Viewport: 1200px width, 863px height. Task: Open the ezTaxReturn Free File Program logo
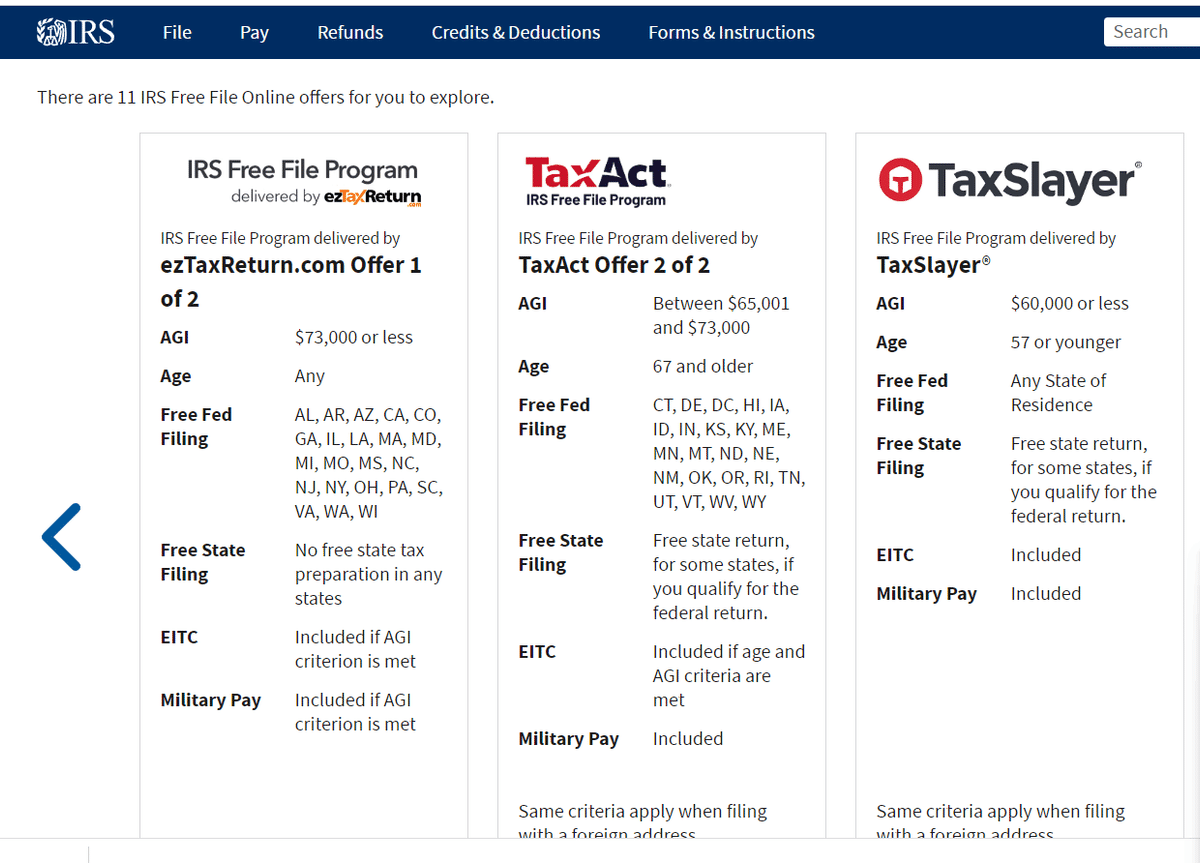[x=303, y=181]
